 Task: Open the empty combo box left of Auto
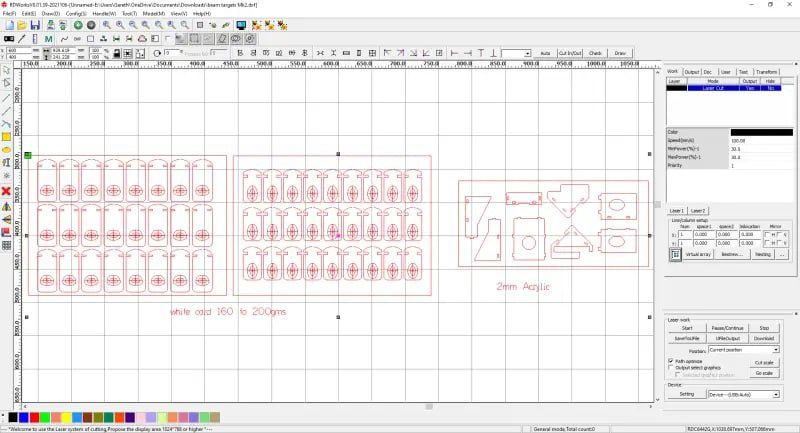(516, 53)
